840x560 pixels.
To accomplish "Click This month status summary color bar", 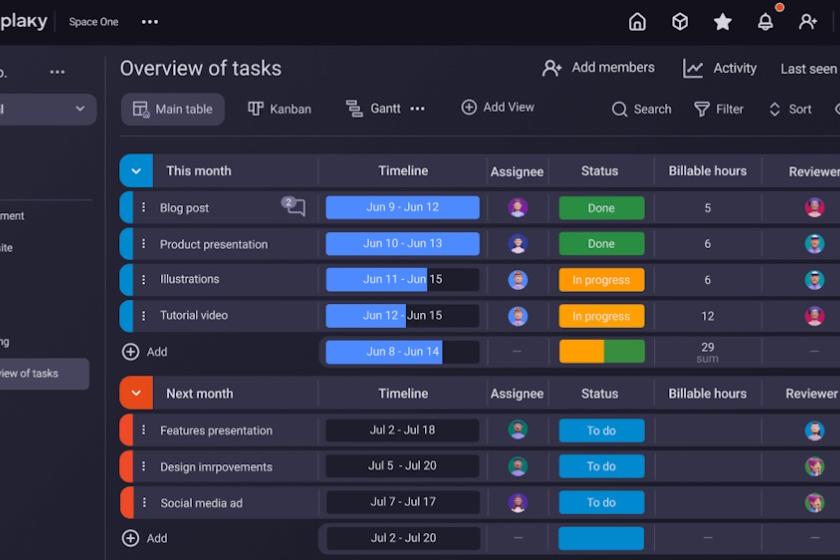I will [x=602, y=352].
